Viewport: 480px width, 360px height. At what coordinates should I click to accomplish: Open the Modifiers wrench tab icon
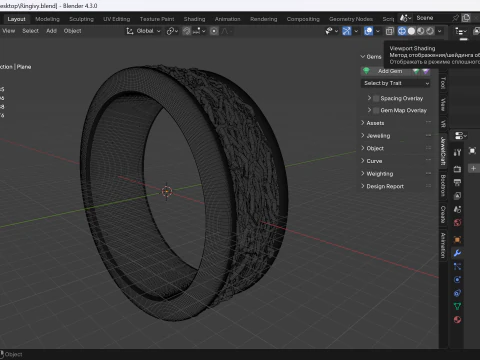coord(457,253)
